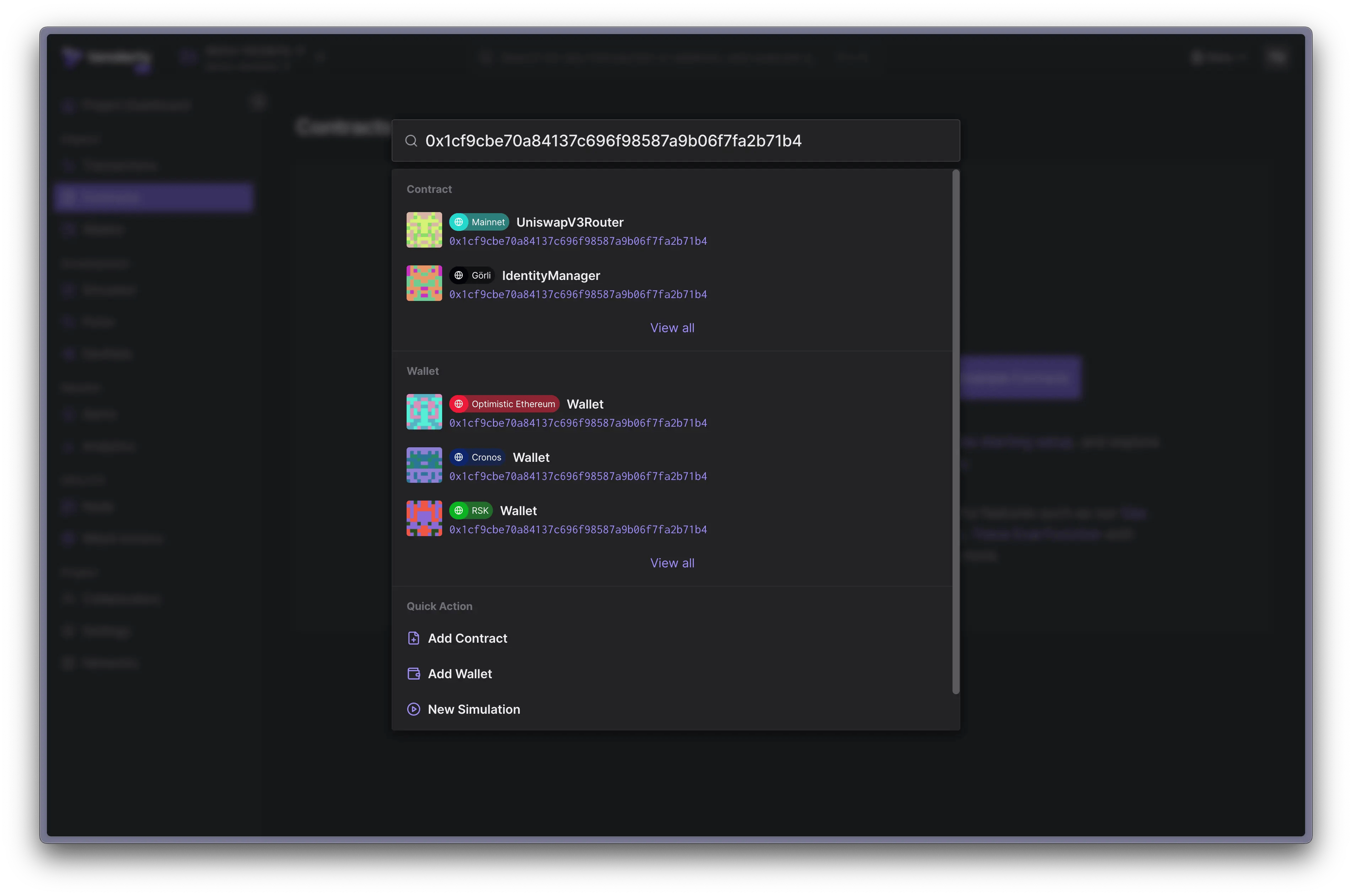Click the RSK wallet address link

(578, 530)
